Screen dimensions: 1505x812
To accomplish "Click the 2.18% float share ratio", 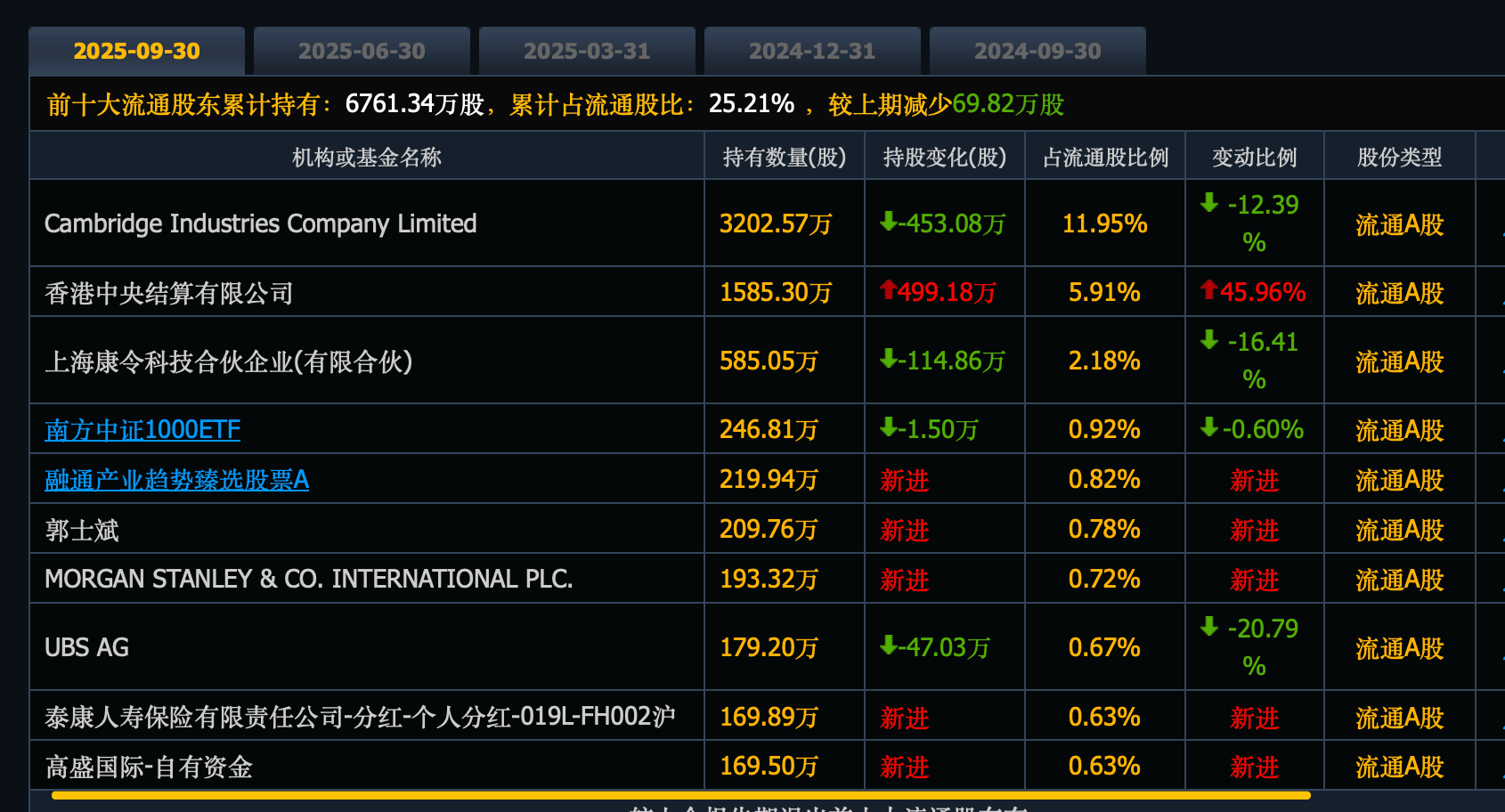I will (x=1104, y=361).
